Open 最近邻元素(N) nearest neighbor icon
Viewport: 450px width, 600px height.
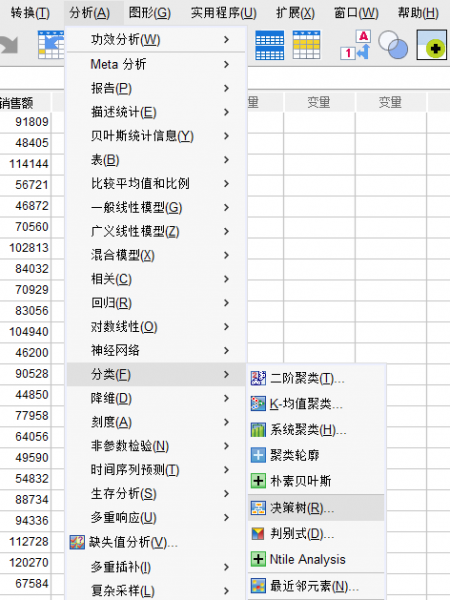258,585
